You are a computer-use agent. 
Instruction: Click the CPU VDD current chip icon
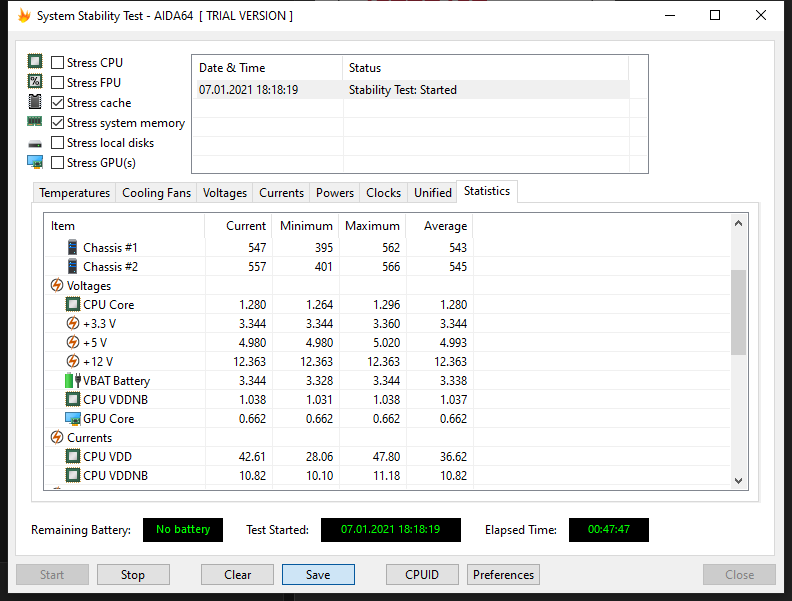pos(73,457)
